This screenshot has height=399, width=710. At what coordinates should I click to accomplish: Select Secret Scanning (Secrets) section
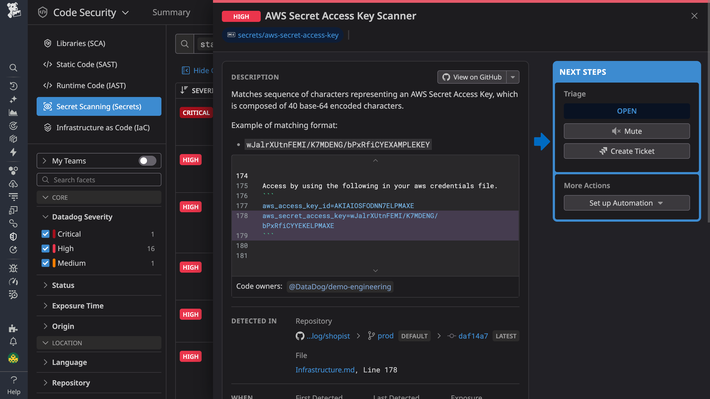[x=99, y=106]
